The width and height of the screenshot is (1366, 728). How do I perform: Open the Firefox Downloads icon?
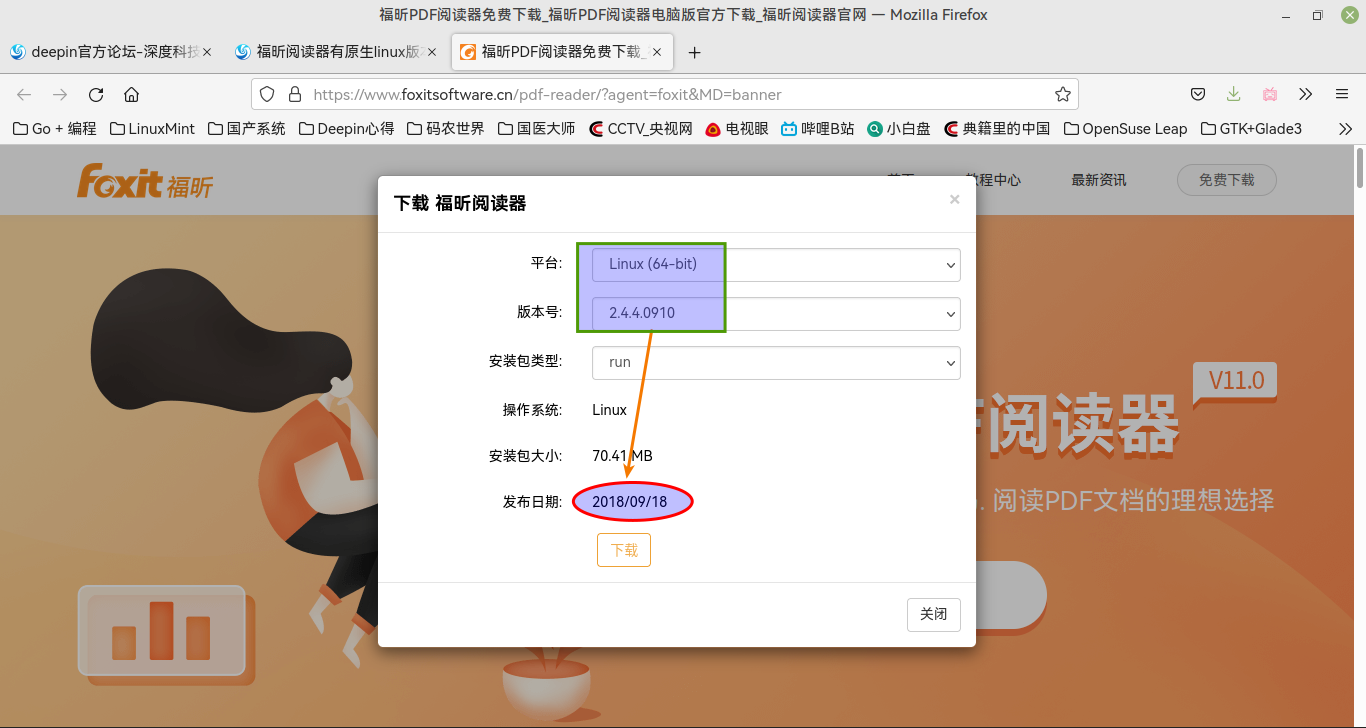[1233, 93]
